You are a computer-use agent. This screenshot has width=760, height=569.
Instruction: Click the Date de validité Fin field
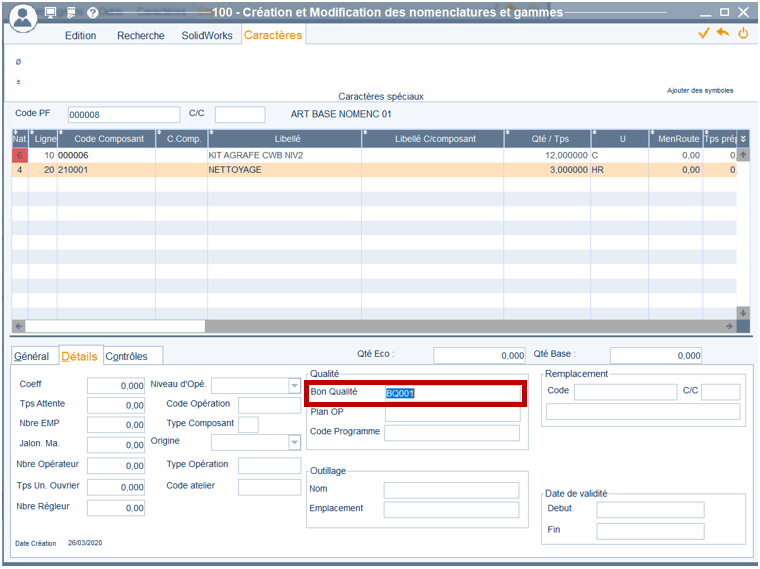pyautogui.click(x=650, y=531)
